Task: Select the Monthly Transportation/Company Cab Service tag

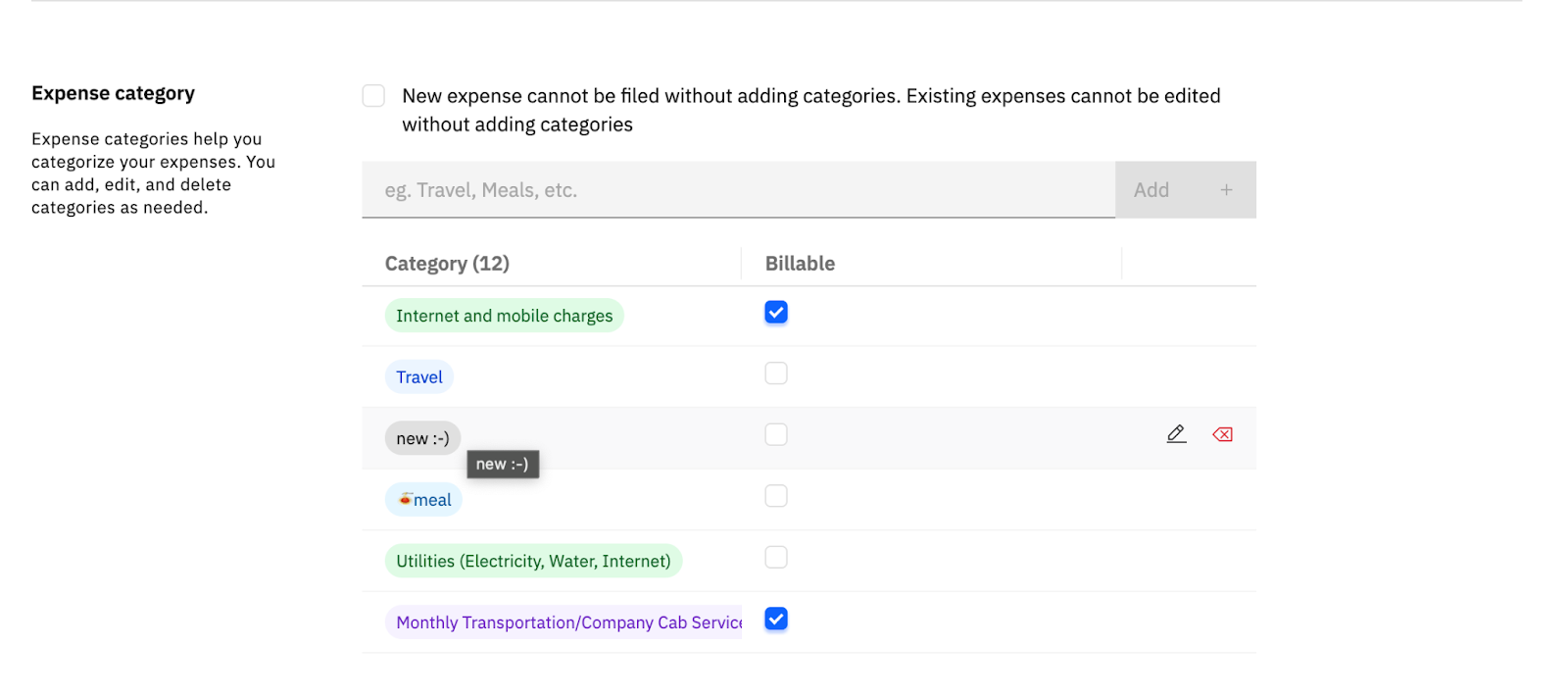Action: 568,622
